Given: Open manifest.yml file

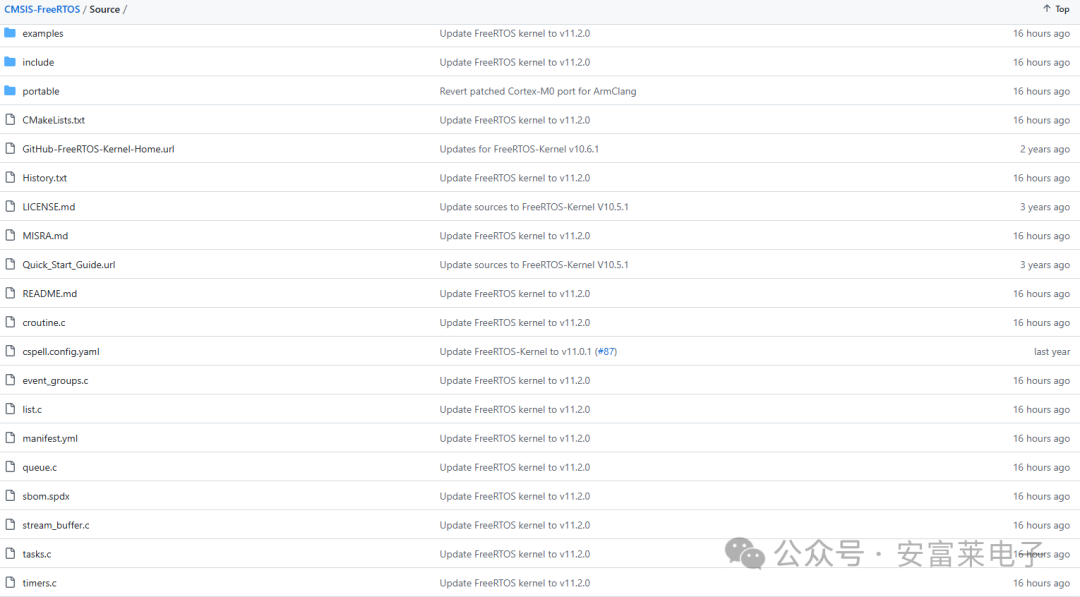Looking at the screenshot, I should [x=50, y=438].
